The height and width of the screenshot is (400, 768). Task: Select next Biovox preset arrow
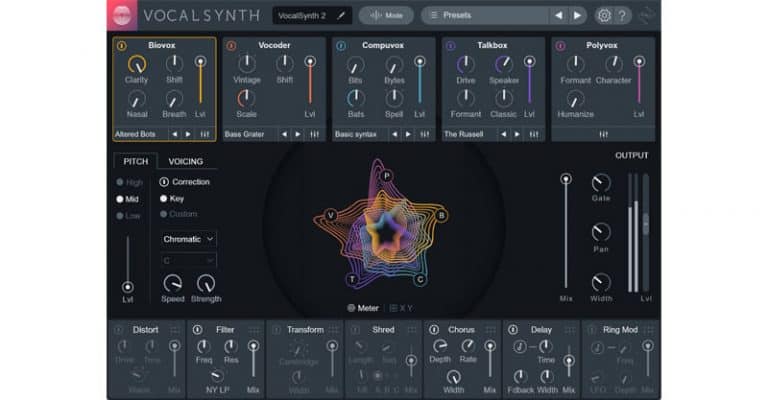coord(188,134)
